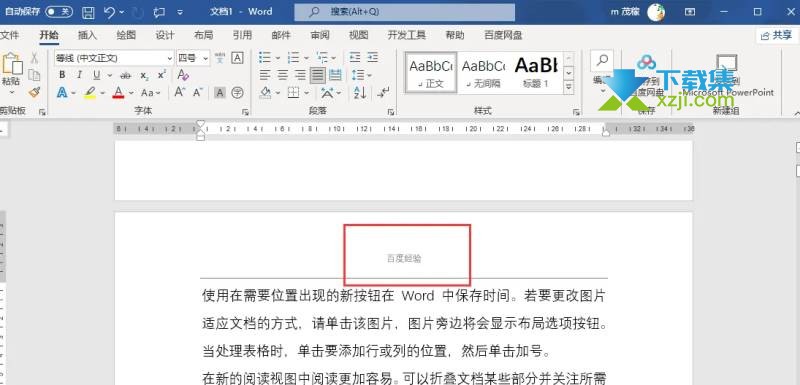Apply strikethrough formatting

[126, 75]
